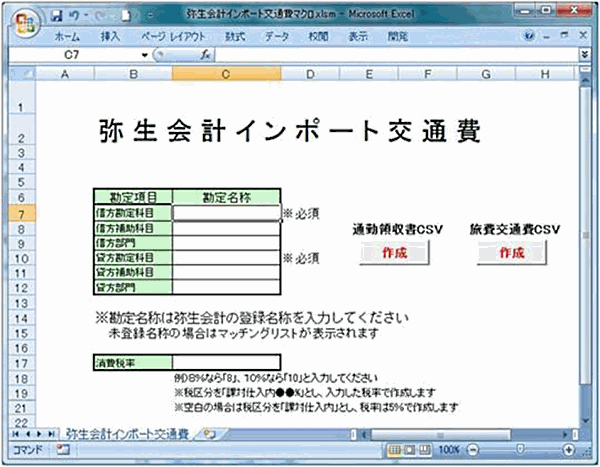The width and height of the screenshot is (600, 467).
Task: Switch to the ページ レイアウト tab
Action: point(173,37)
